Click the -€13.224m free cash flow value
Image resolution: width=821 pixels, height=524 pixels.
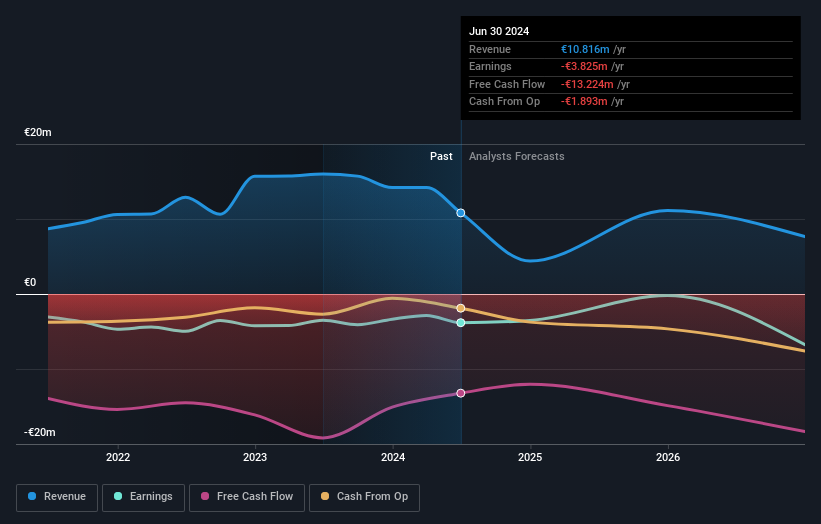click(587, 84)
